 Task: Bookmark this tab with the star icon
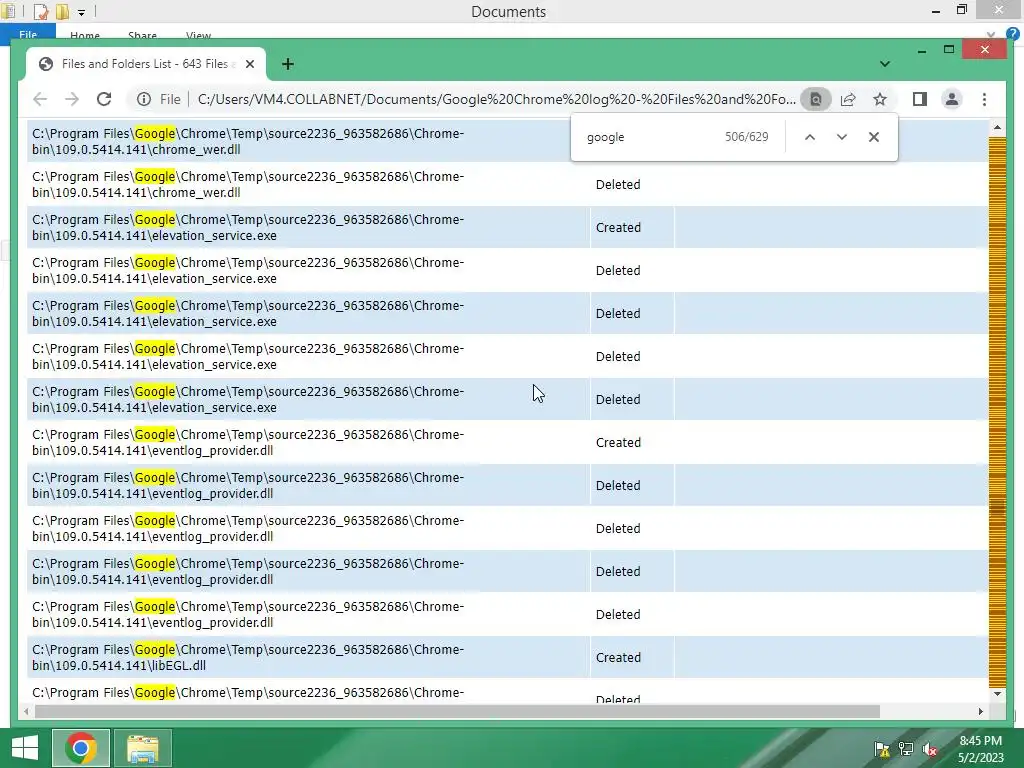[x=880, y=99]
